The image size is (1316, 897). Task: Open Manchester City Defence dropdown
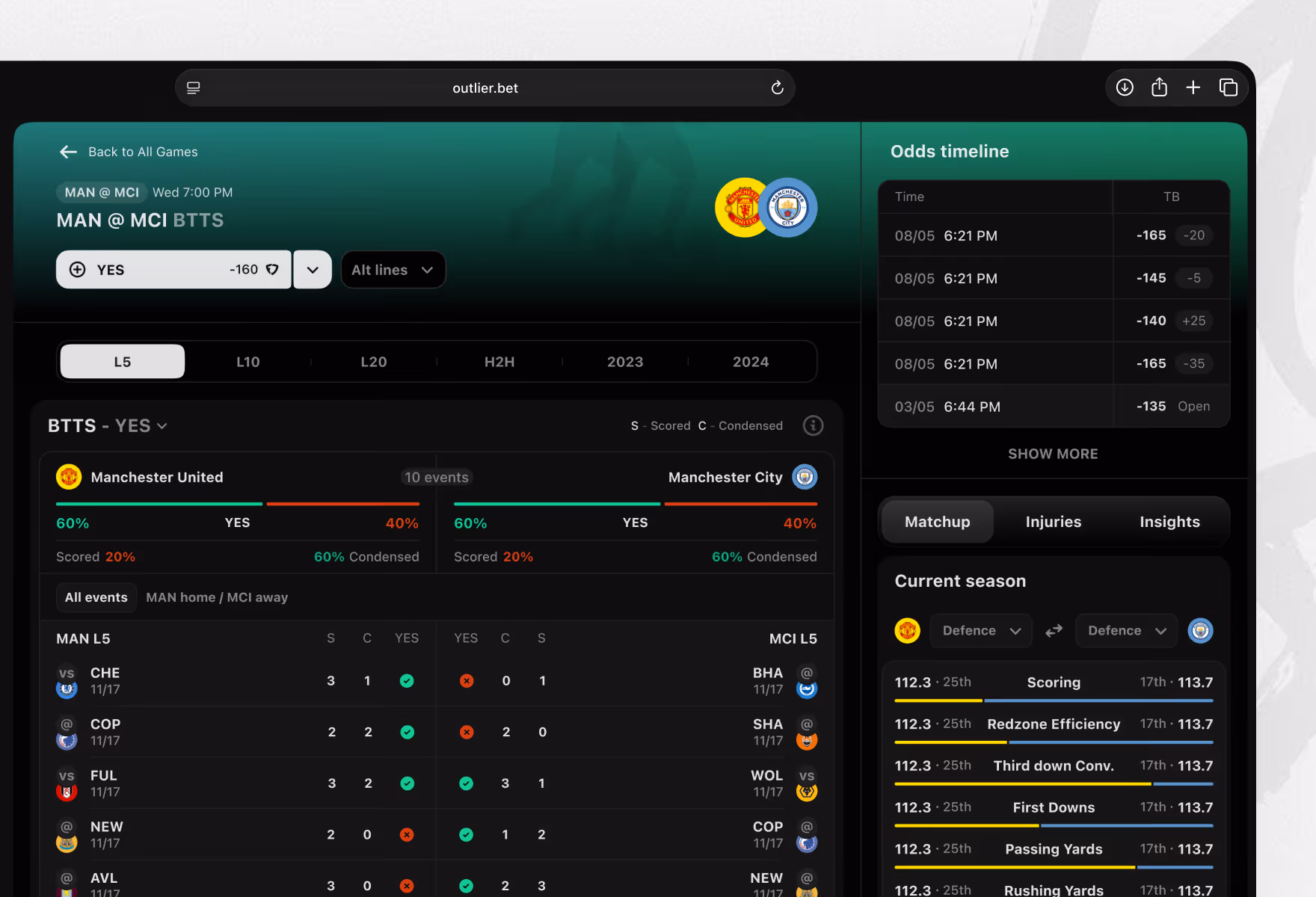pos(1127,631)
